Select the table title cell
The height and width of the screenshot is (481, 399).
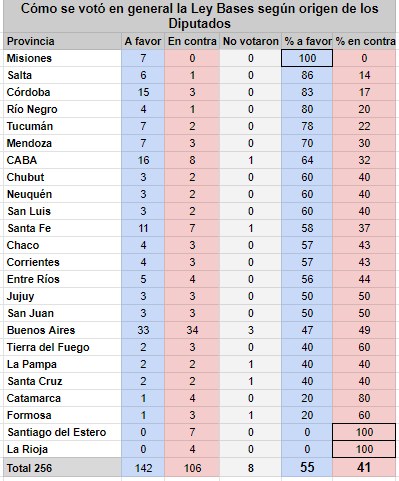coord(200,16)
